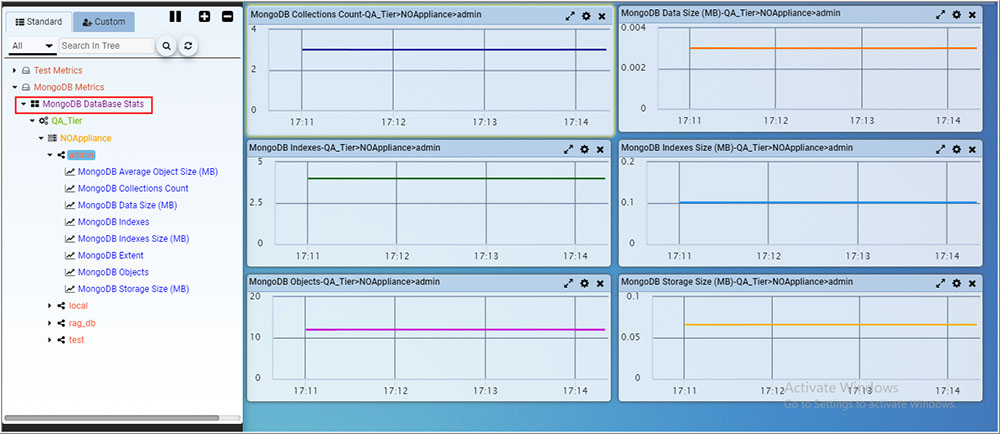
Task: Expand the local database node
Action: click(50, 306)
